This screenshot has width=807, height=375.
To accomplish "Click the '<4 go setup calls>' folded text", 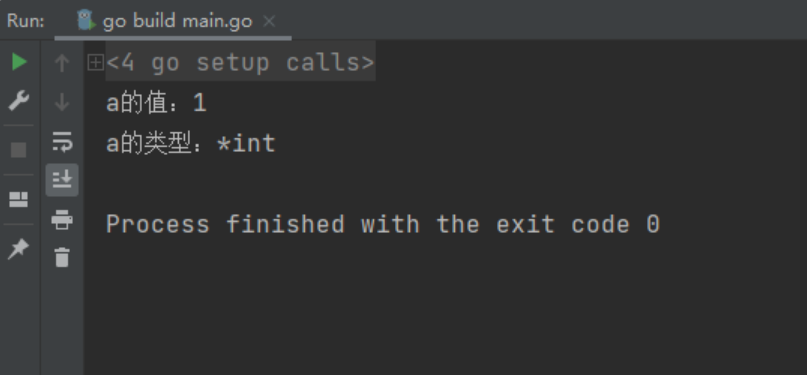I will coord(240,63).
